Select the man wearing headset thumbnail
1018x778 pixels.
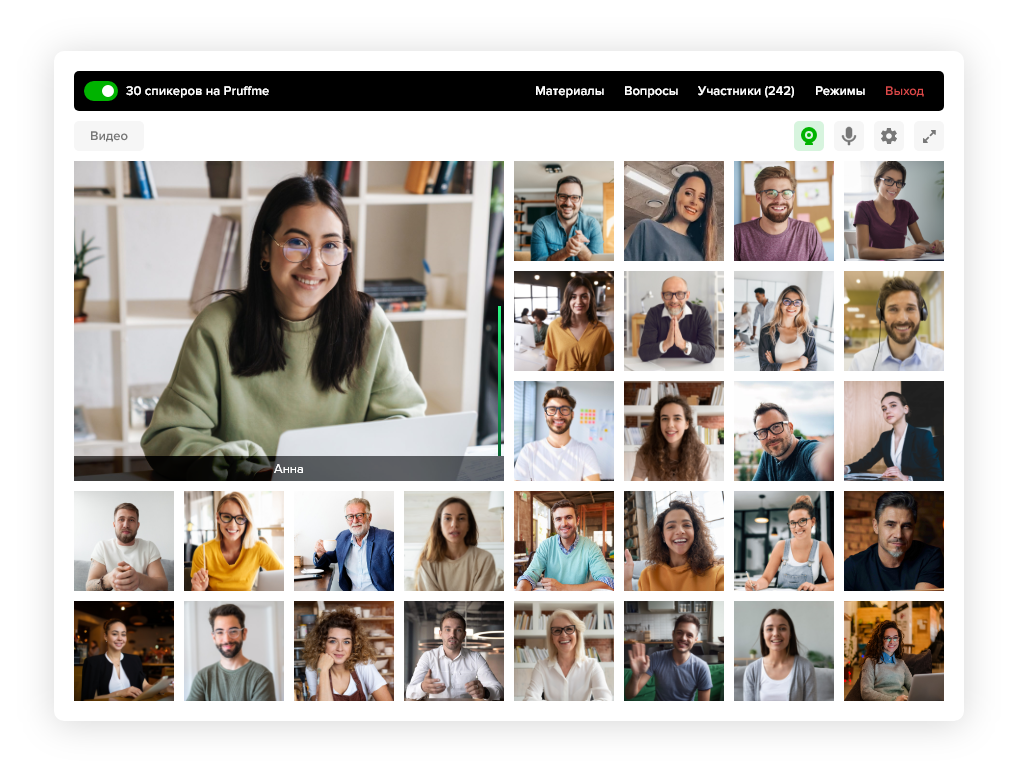click(x=894, y=321)
